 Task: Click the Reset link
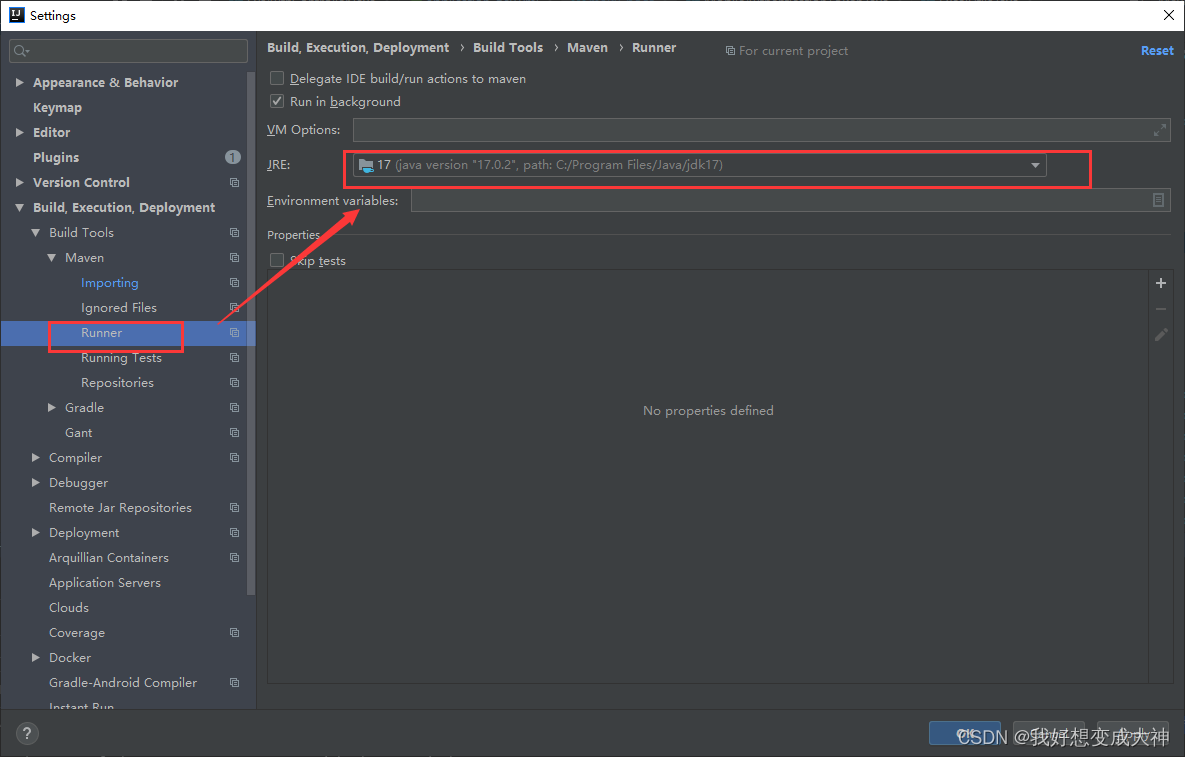click(x=1156, y=50)
